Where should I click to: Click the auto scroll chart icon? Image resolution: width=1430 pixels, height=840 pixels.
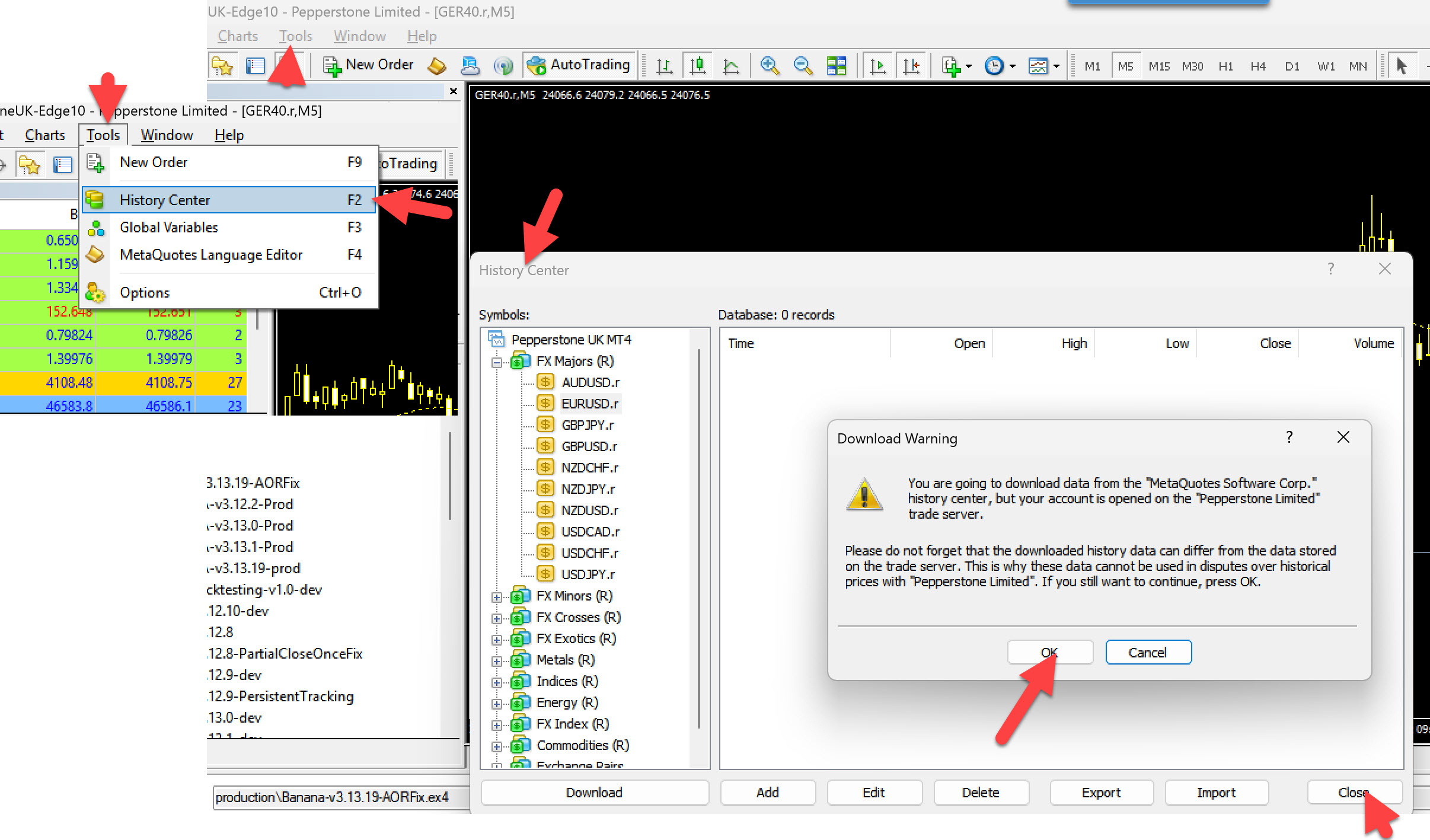[x=878, y=65]
